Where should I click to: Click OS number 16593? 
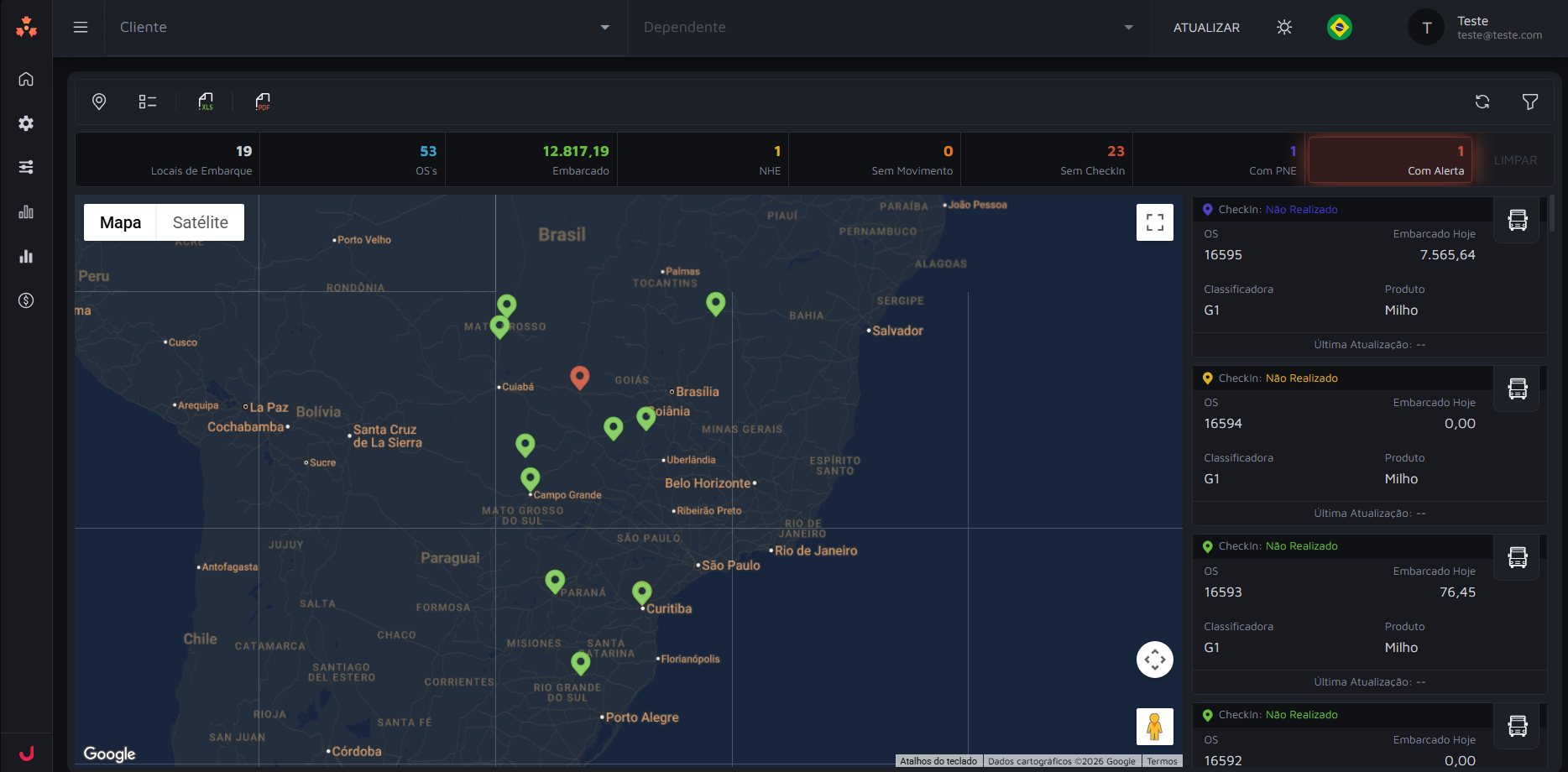pos(1223,592)
